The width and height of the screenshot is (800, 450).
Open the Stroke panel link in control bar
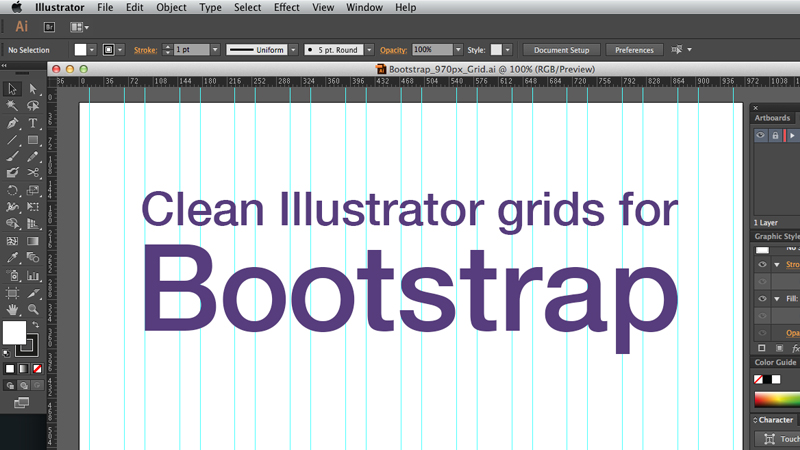(145, 50)
